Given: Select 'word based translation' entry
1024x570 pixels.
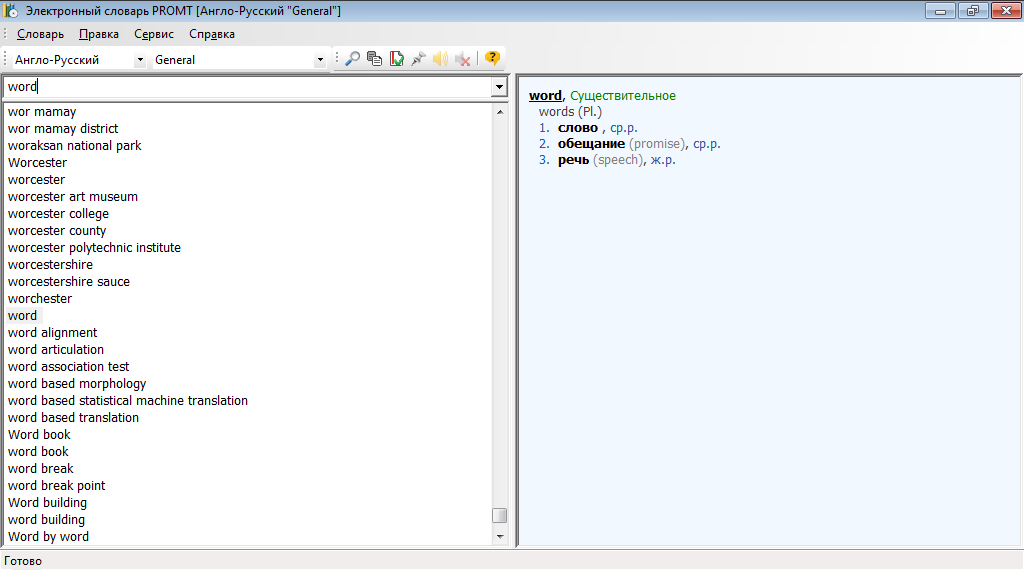Looking at the screenshot, I should tap(73, 417).
